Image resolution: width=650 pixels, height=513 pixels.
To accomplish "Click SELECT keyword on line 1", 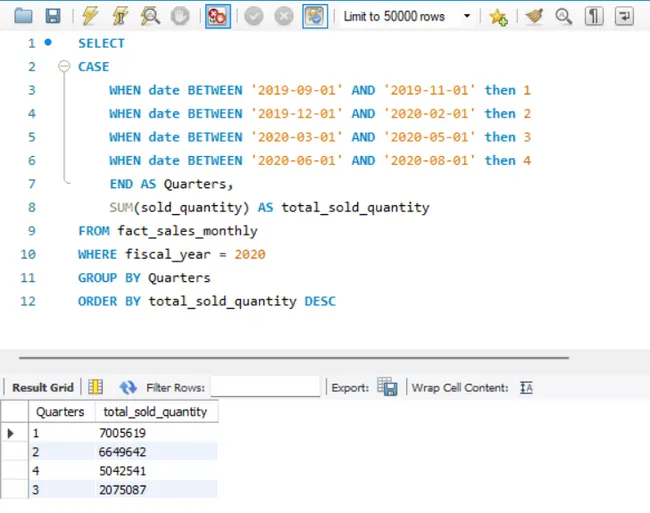I will [x=102, y=43].
